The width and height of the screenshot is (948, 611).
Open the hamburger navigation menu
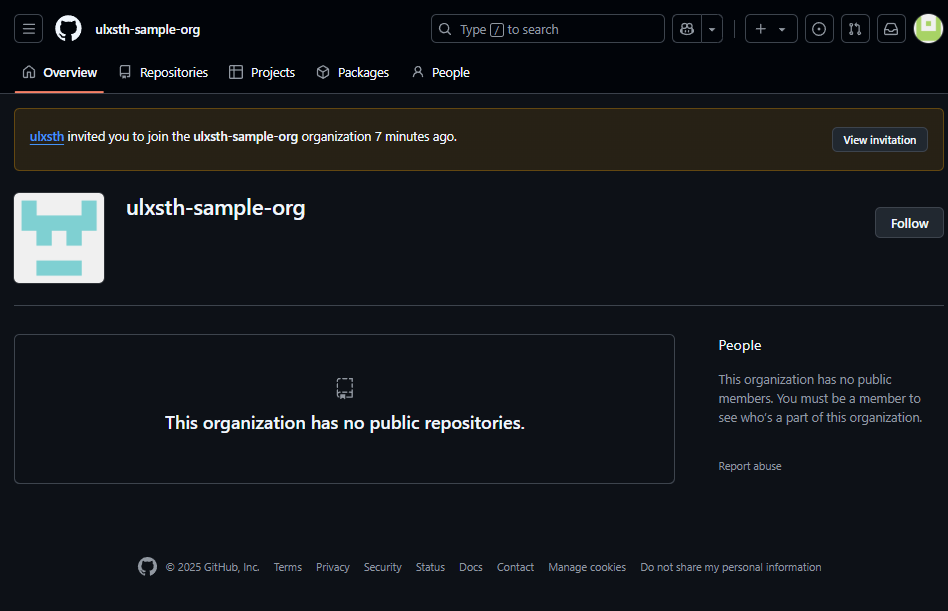(x=28, y=29)
